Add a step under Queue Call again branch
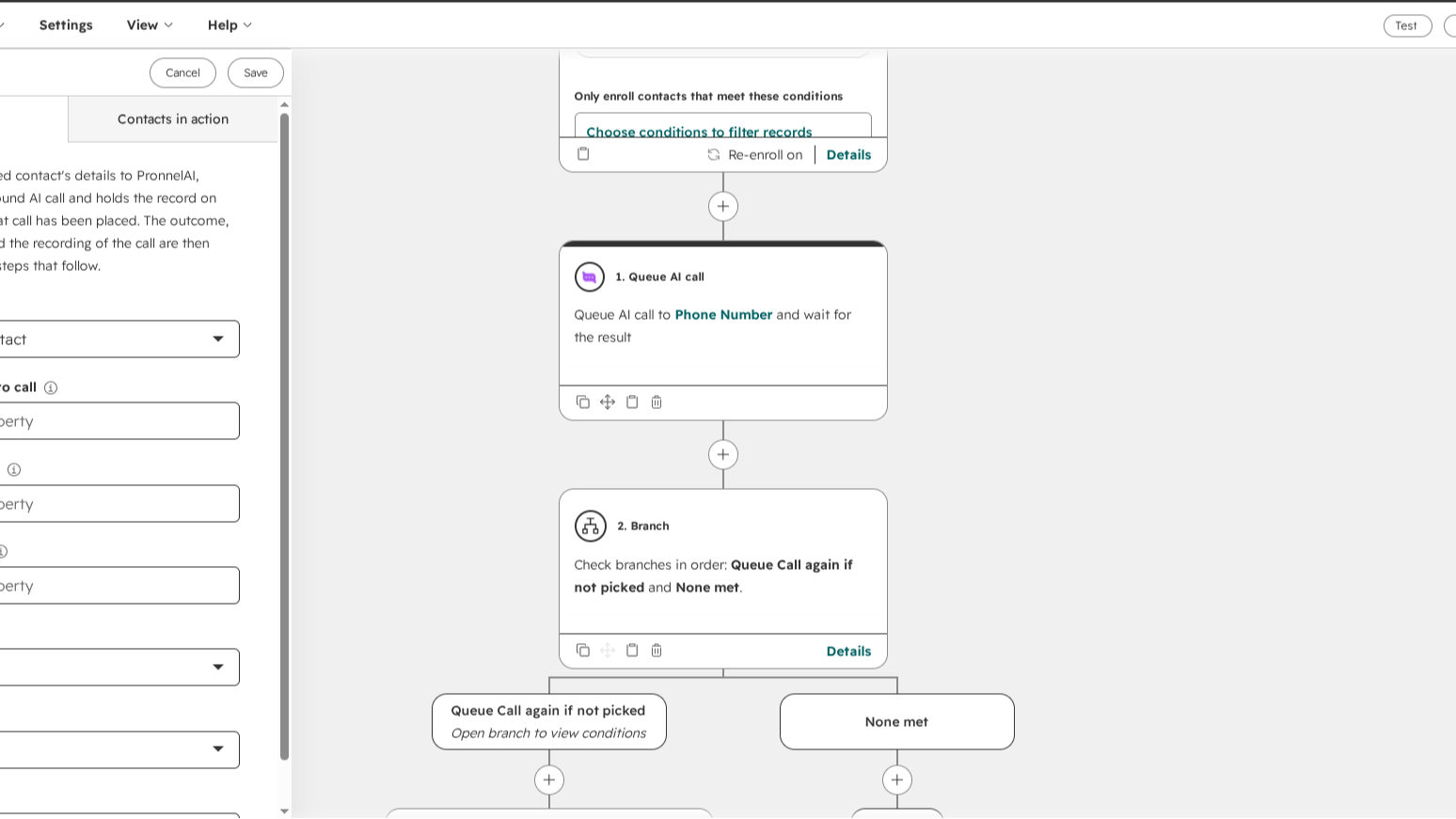The width and height of the screenshot is (1456, 819). [549, 780]
